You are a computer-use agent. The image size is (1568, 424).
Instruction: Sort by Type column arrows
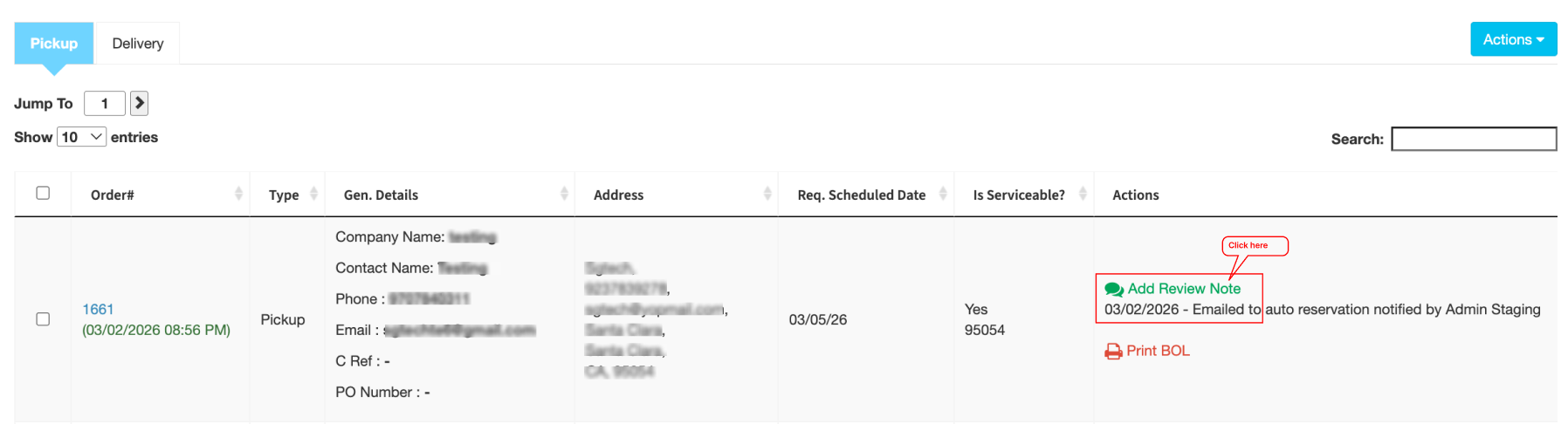click(313, 195)
